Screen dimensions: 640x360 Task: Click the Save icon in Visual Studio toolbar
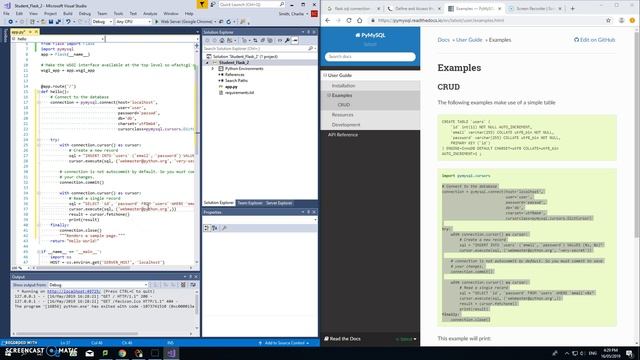(x=51, y=22)
